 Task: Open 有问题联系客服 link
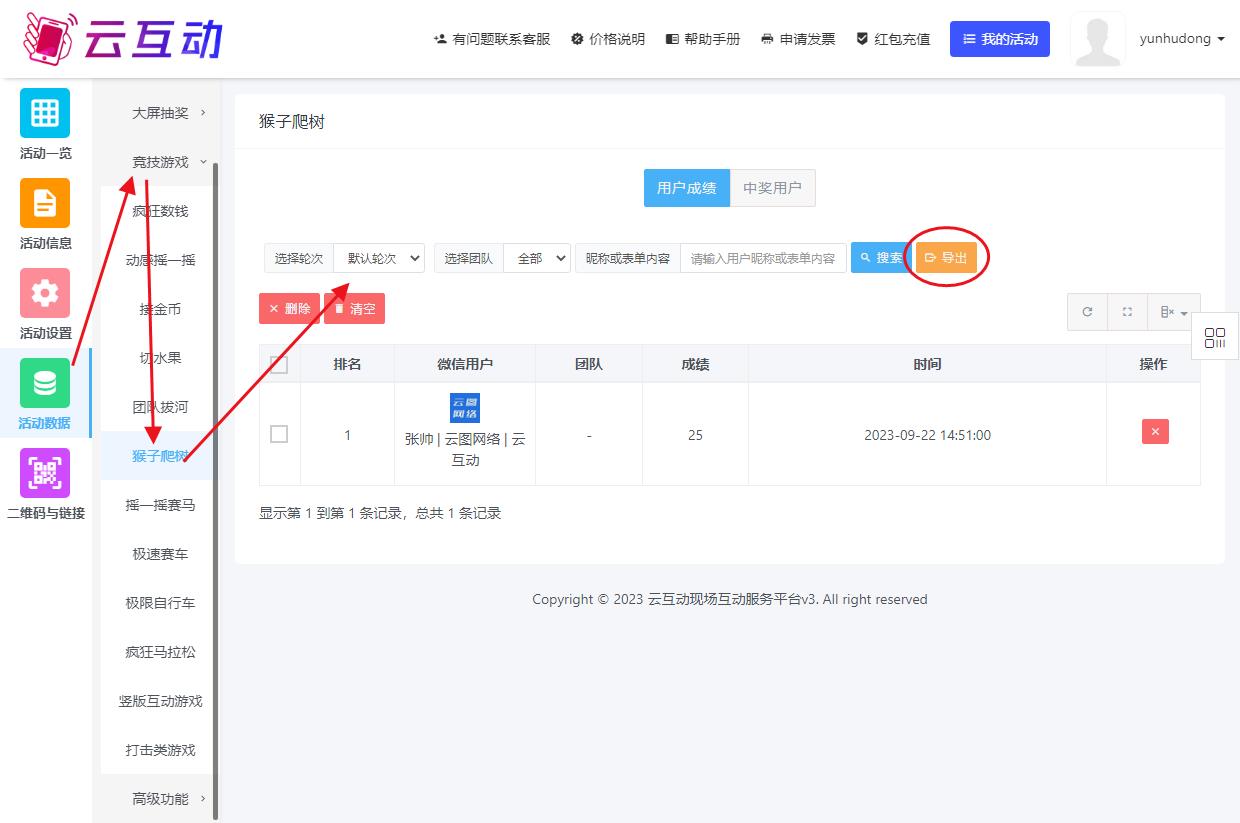coord(492,39)
